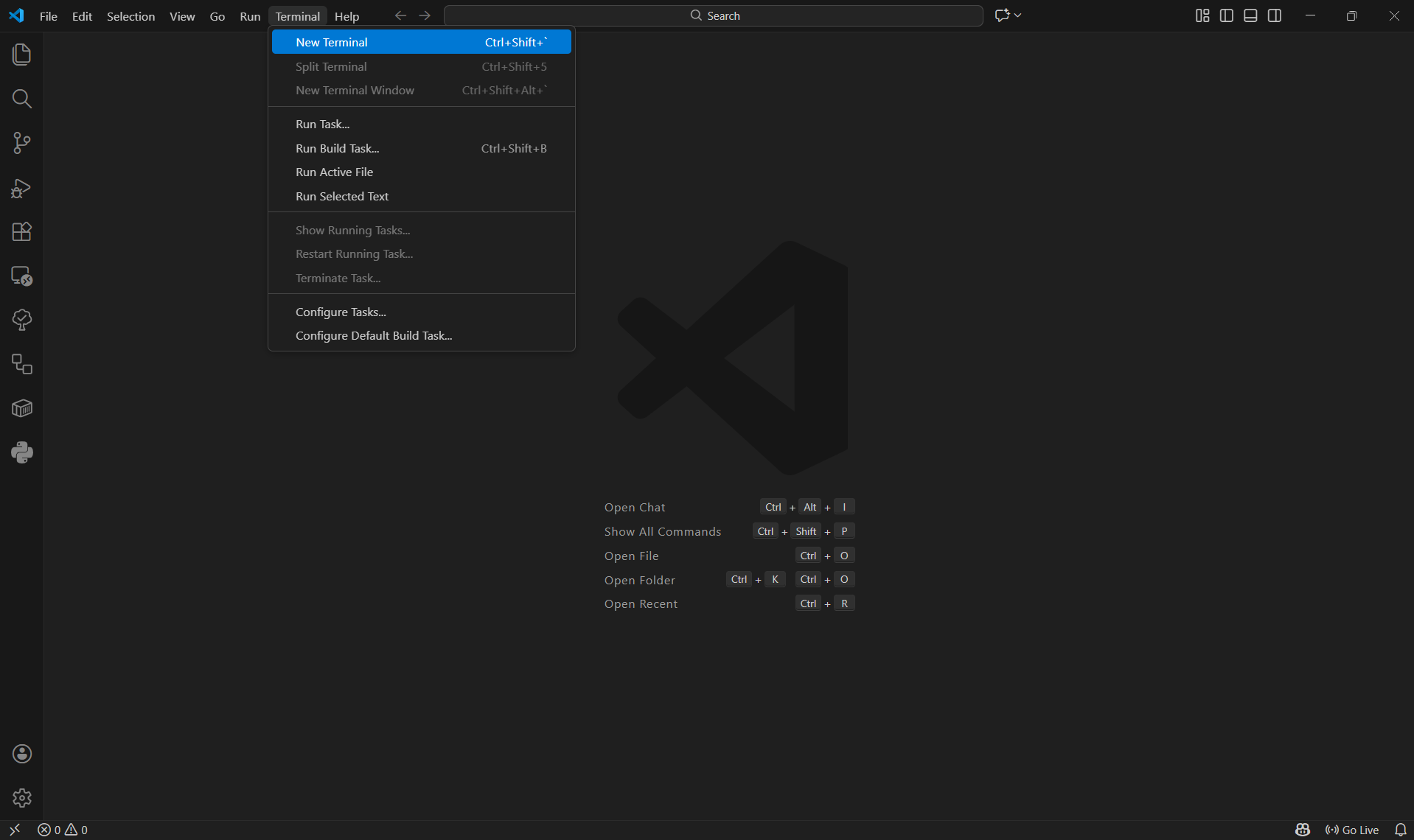
Task: Open the Accounts icon at sidebar bottom
Action: tap(21, 753)
